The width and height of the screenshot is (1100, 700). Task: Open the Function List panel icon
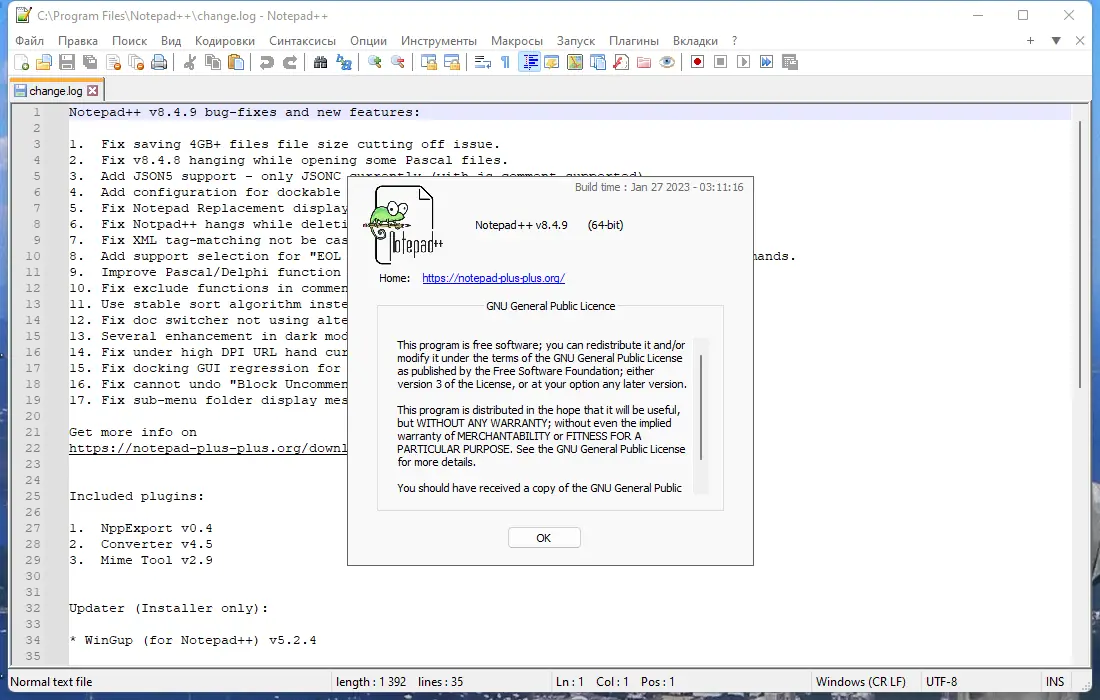click(x=621, y=62)
